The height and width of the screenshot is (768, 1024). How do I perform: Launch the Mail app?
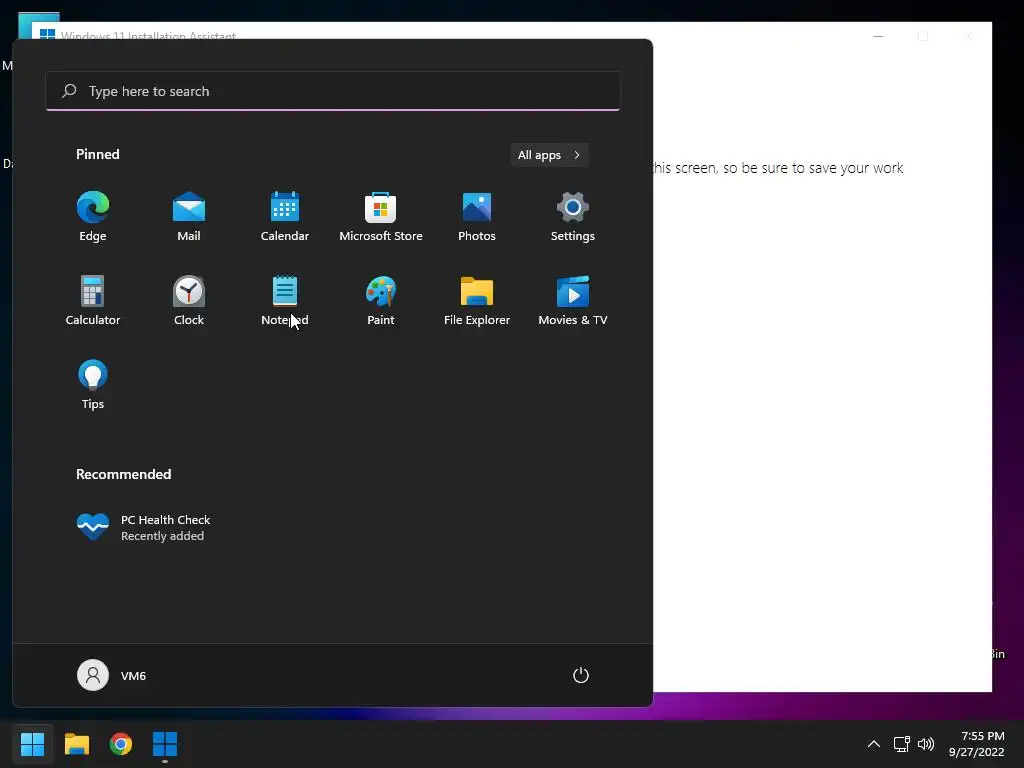[x=189, y=217]
